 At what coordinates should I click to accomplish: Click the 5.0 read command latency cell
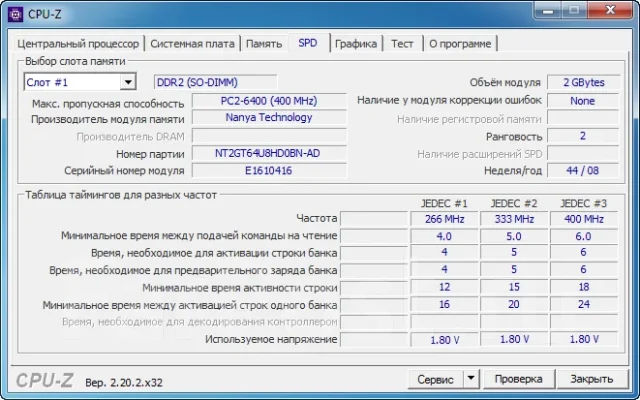click(x=514, y=236)
